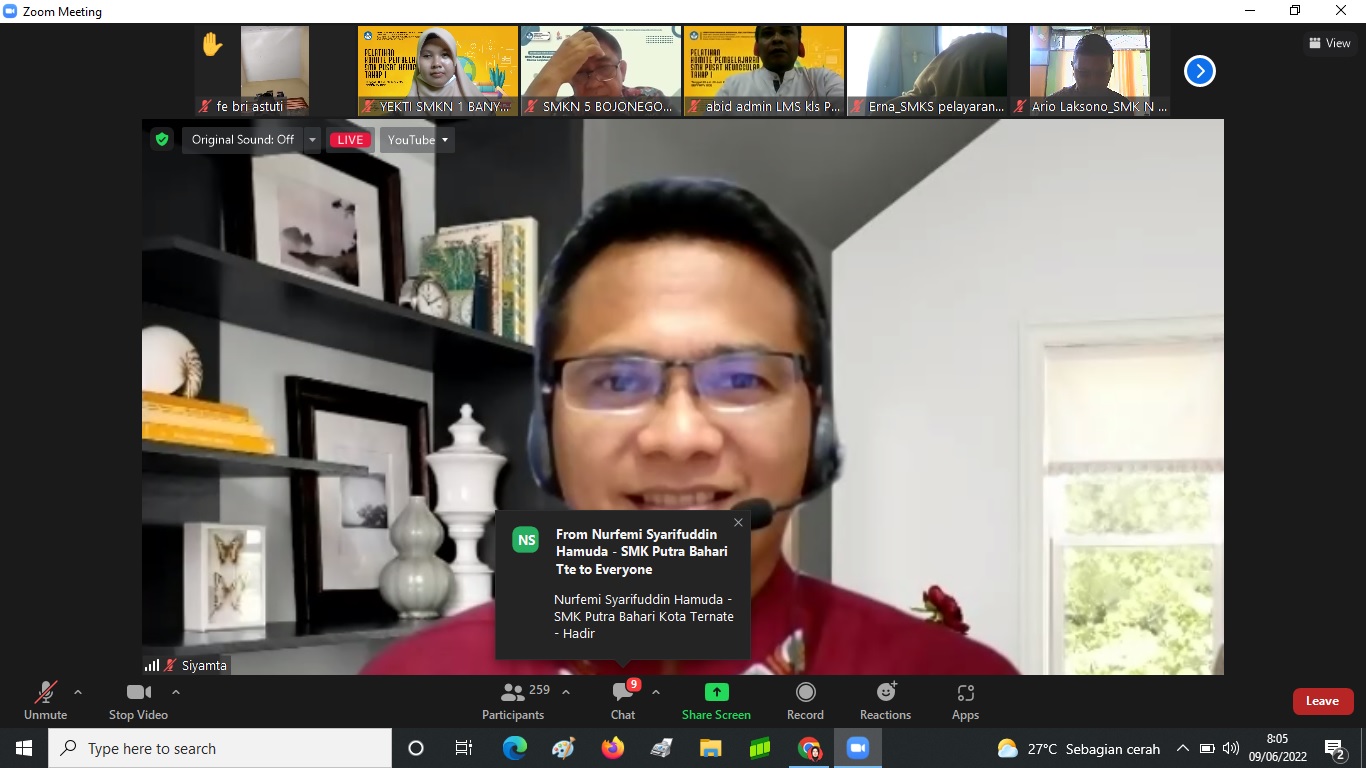Open Firefox from the taskbar
Image resolution: width=1366 pixels, height=768 pixels.
point(612,748)
